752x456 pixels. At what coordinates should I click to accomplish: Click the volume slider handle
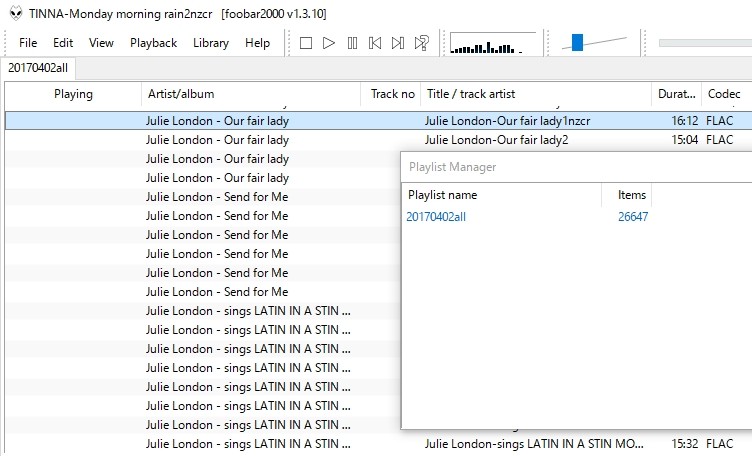click(577, 42)
